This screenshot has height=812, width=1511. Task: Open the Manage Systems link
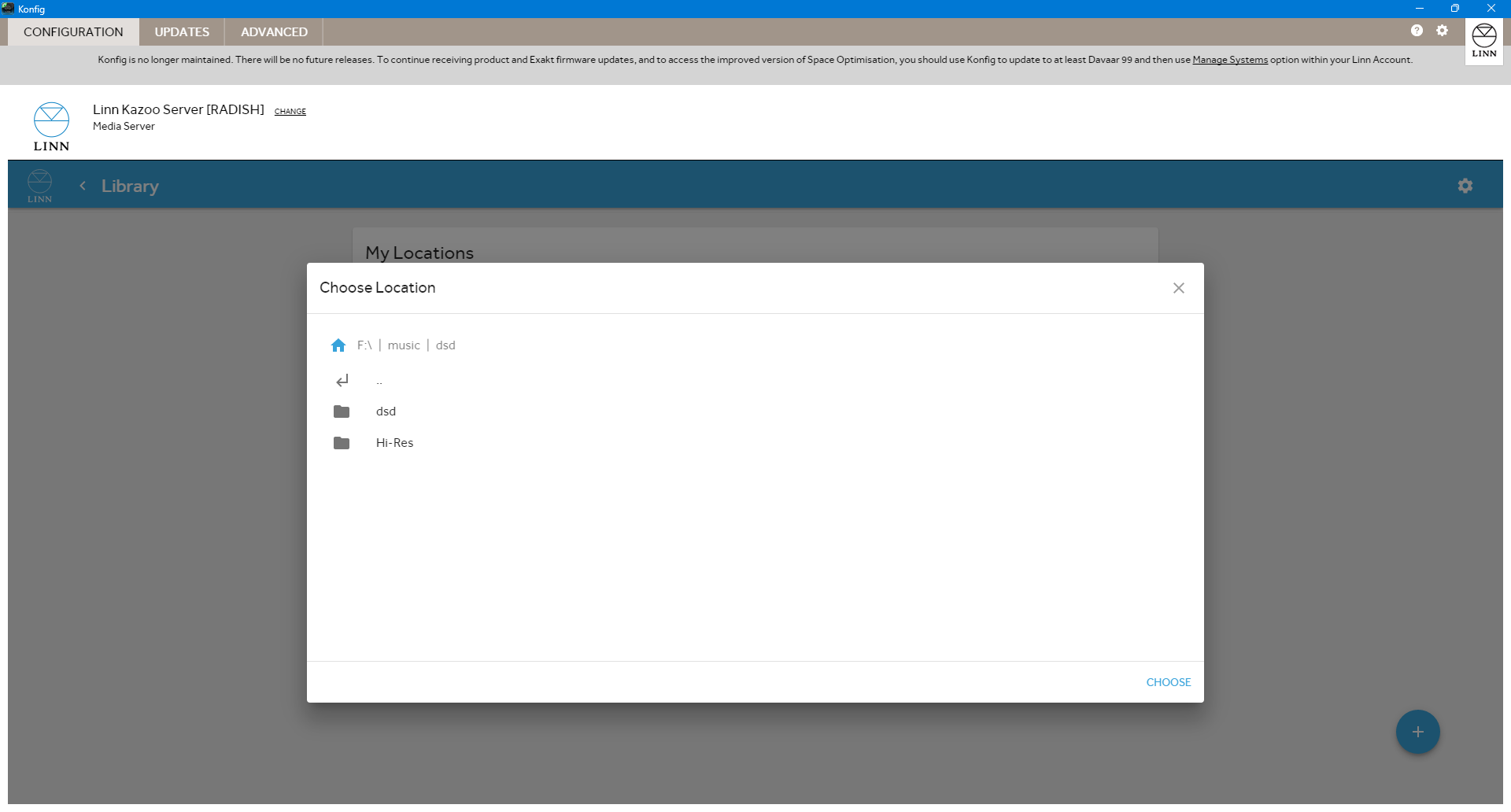[1230, 60]
